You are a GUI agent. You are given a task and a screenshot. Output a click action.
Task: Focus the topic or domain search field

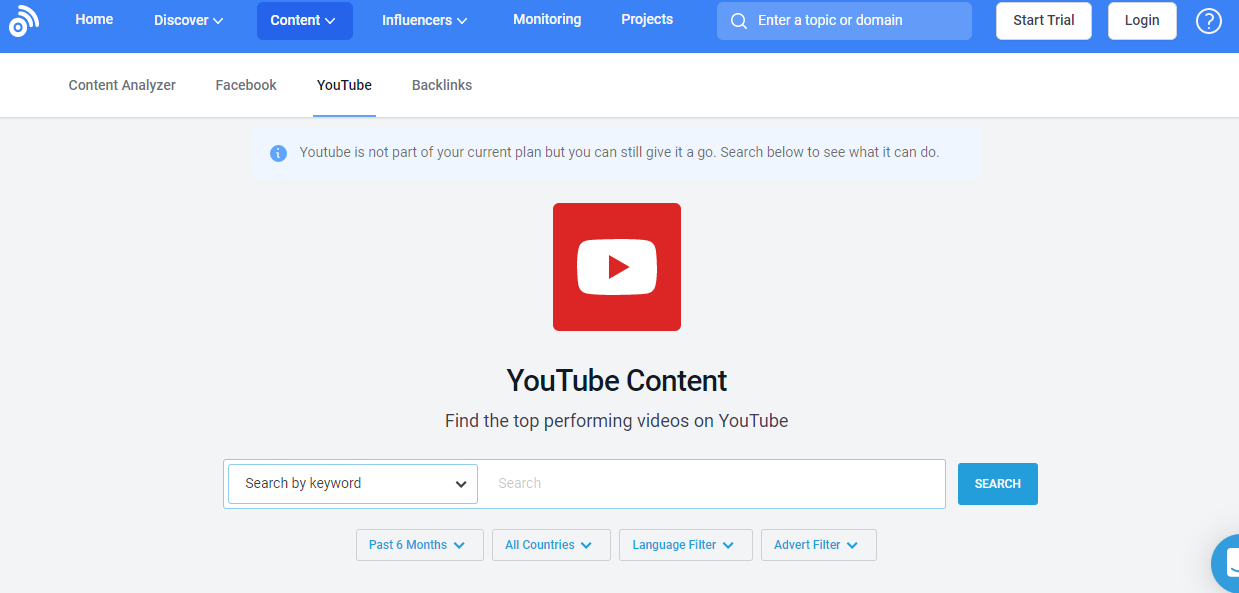[844, 21]
